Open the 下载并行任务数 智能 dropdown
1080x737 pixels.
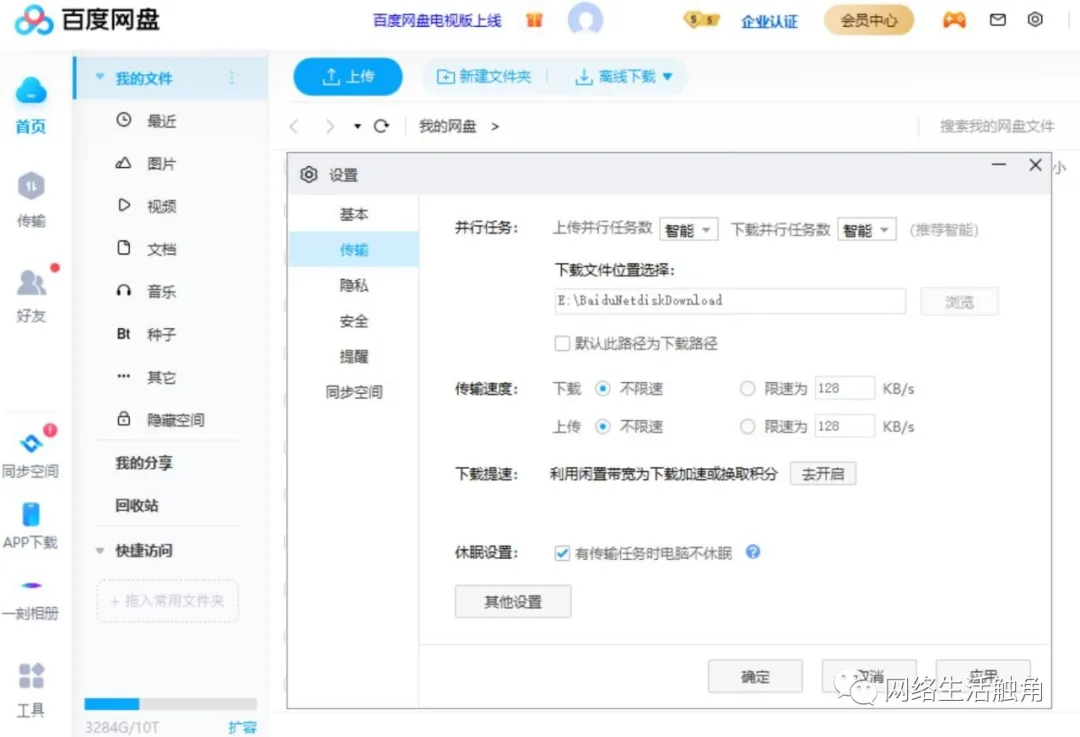point(866,229)
